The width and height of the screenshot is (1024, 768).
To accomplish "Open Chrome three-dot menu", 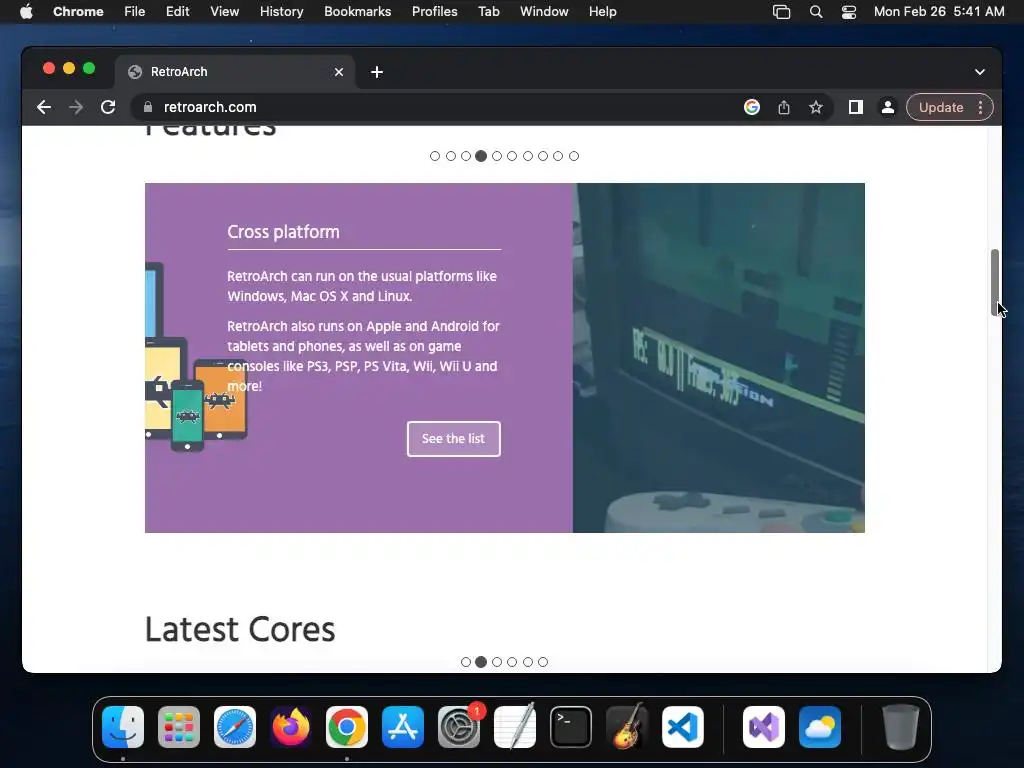I will [980, 107].
